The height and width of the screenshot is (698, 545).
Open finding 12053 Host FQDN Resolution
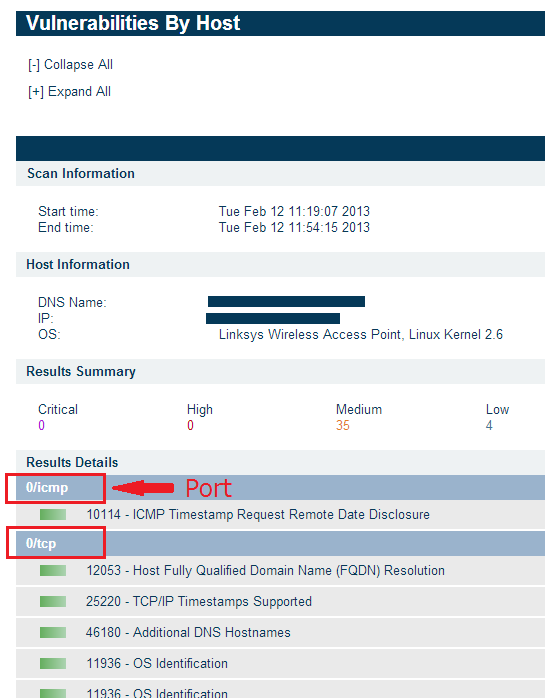coord(265,571)
